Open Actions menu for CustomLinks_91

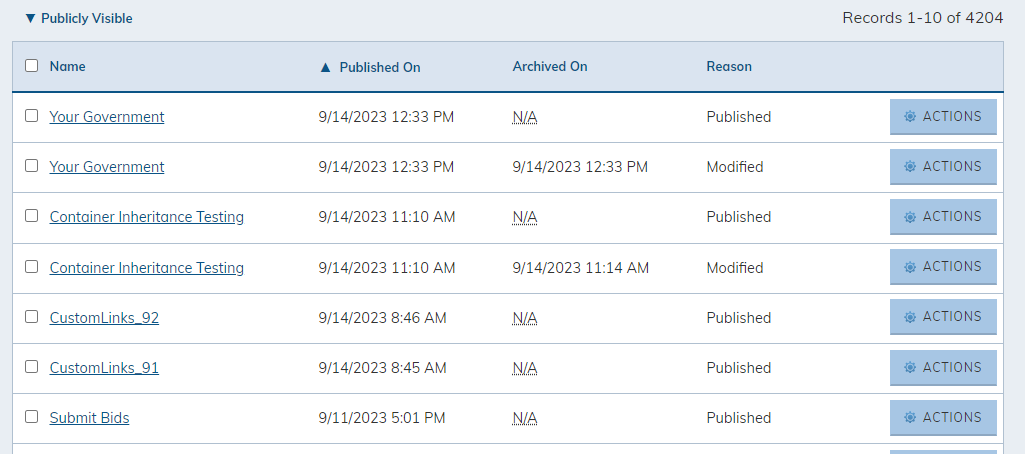(943, 368)
